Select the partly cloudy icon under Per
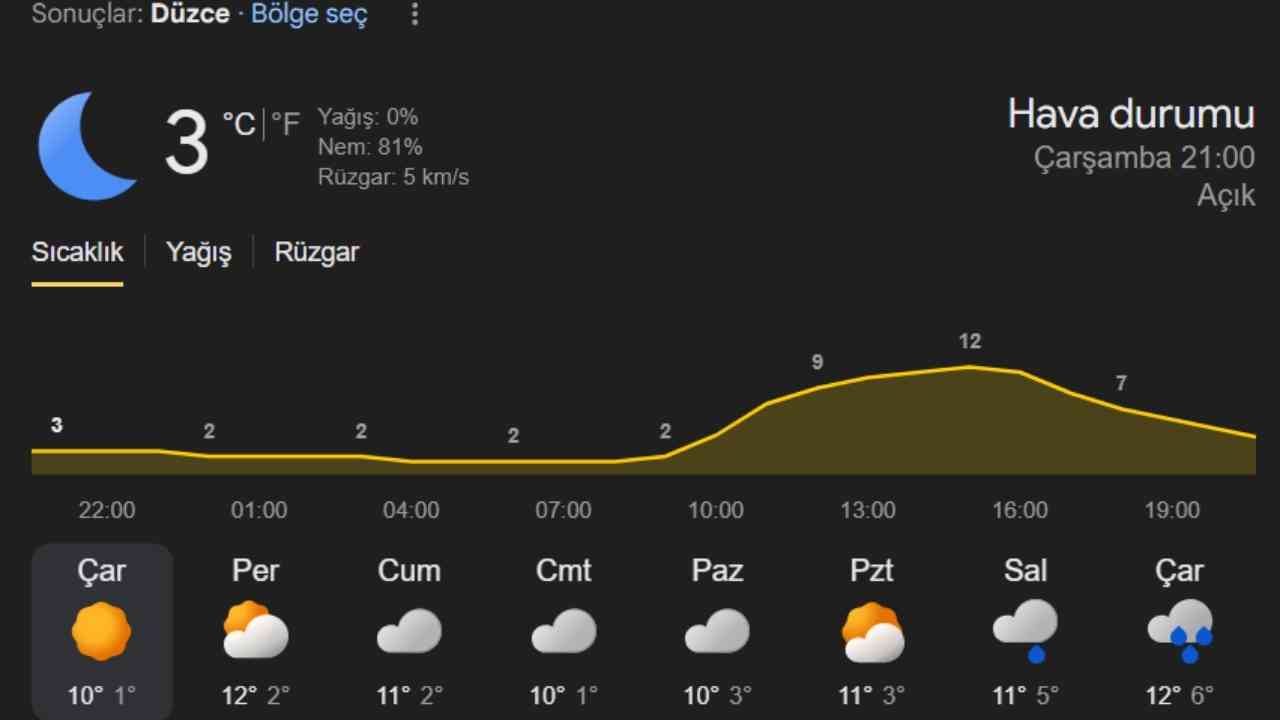The height and width of the screenshot is (720, 1280). tap(256, 632)
